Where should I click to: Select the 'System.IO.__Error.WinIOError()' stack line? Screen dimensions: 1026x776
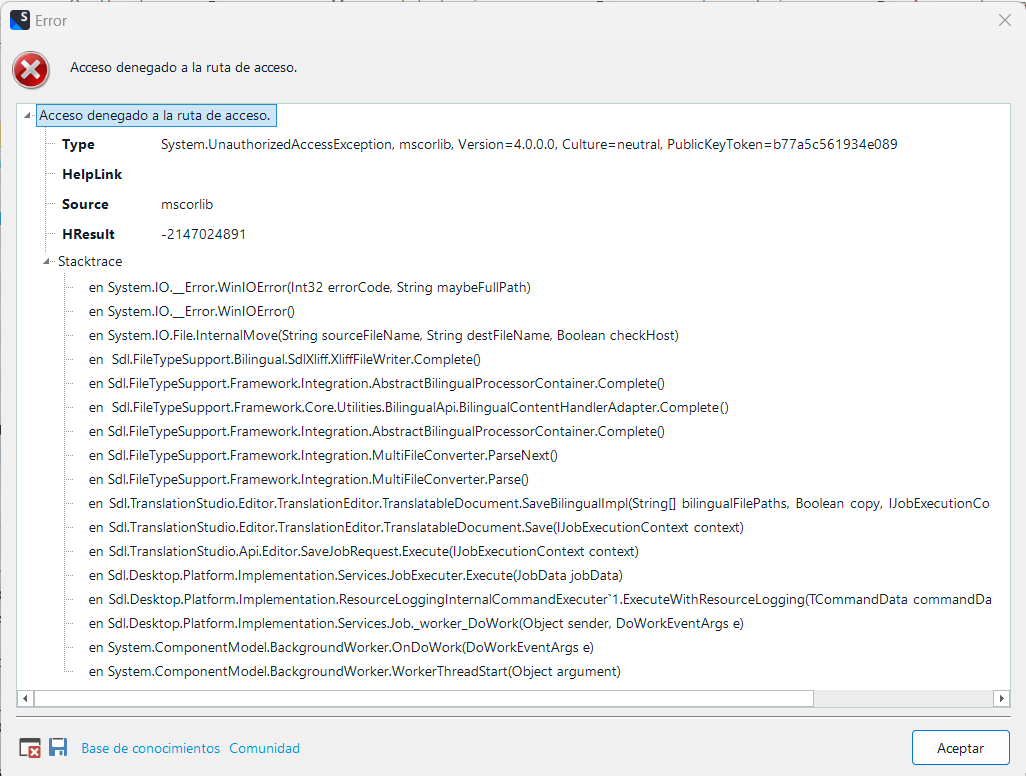tap(192, 311)
